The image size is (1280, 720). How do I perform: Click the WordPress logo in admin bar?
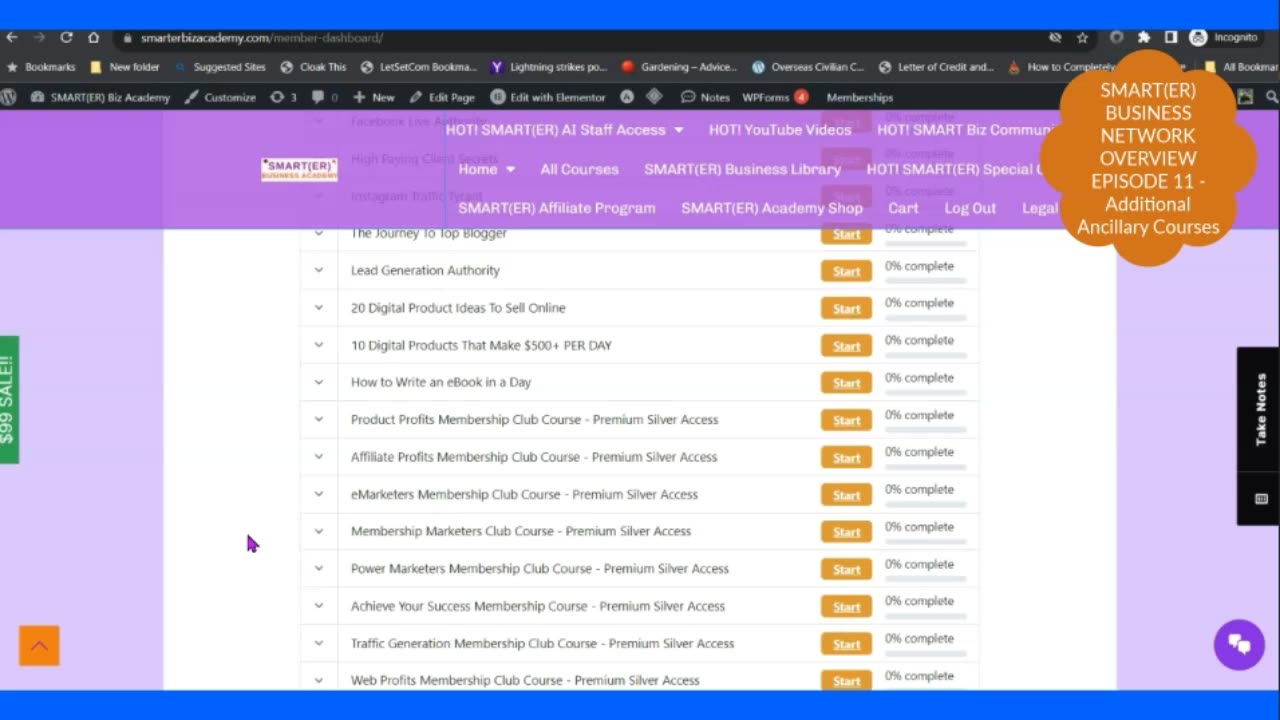pos(9,97)
